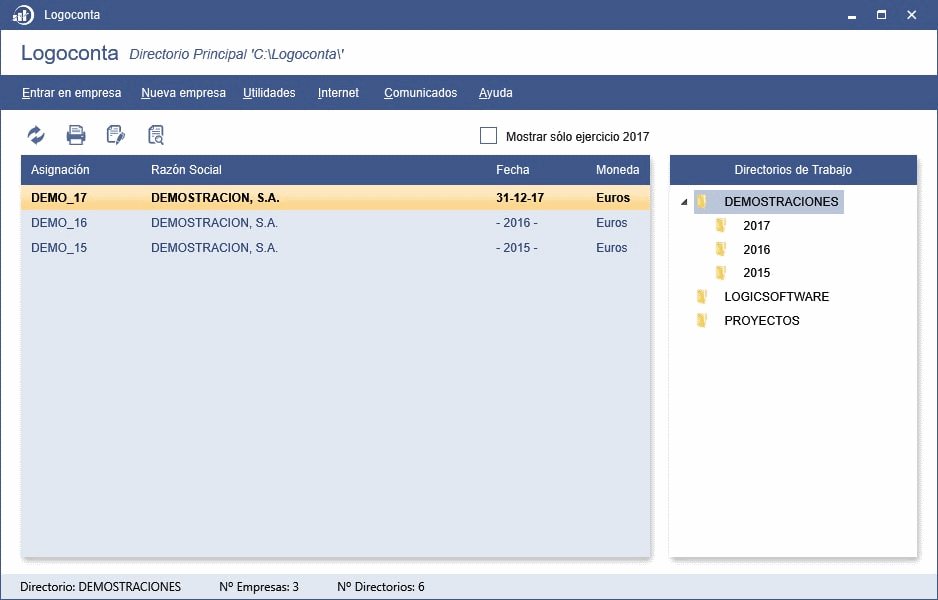938x600 pixels.
Task: Click the printer icon in toolbar
Action: (76, 135)
